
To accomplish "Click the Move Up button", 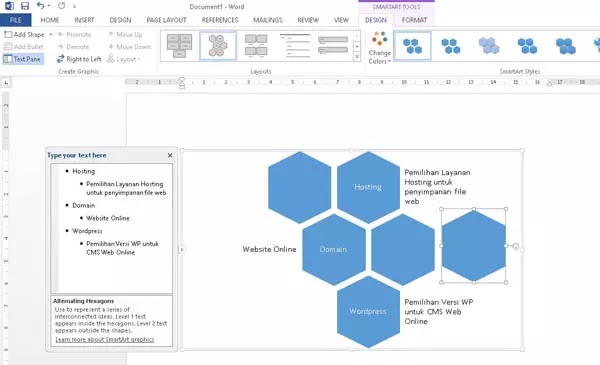I will click(125, 34).
